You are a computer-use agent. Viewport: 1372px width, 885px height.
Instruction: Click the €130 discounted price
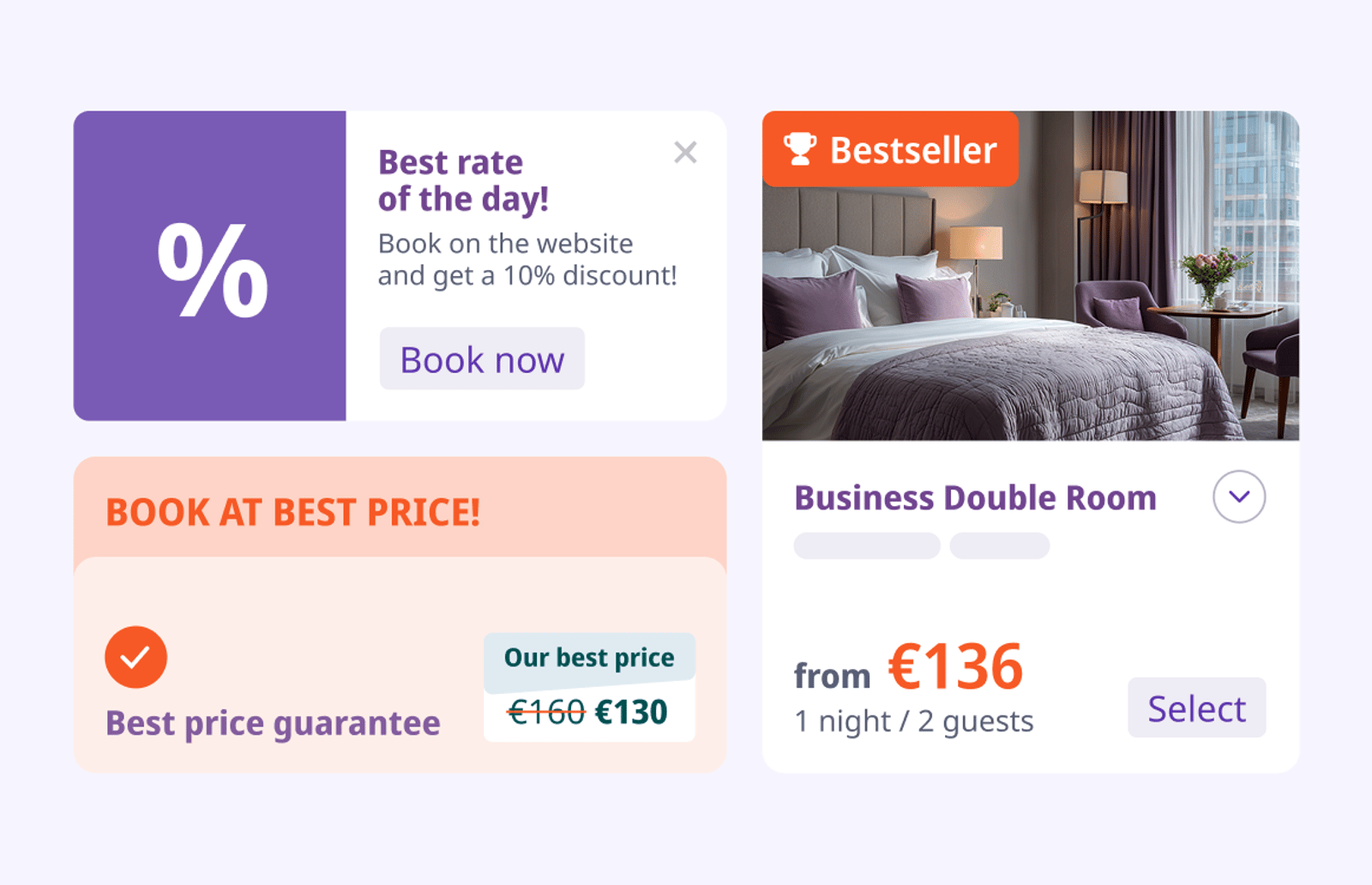click(631, 712)
